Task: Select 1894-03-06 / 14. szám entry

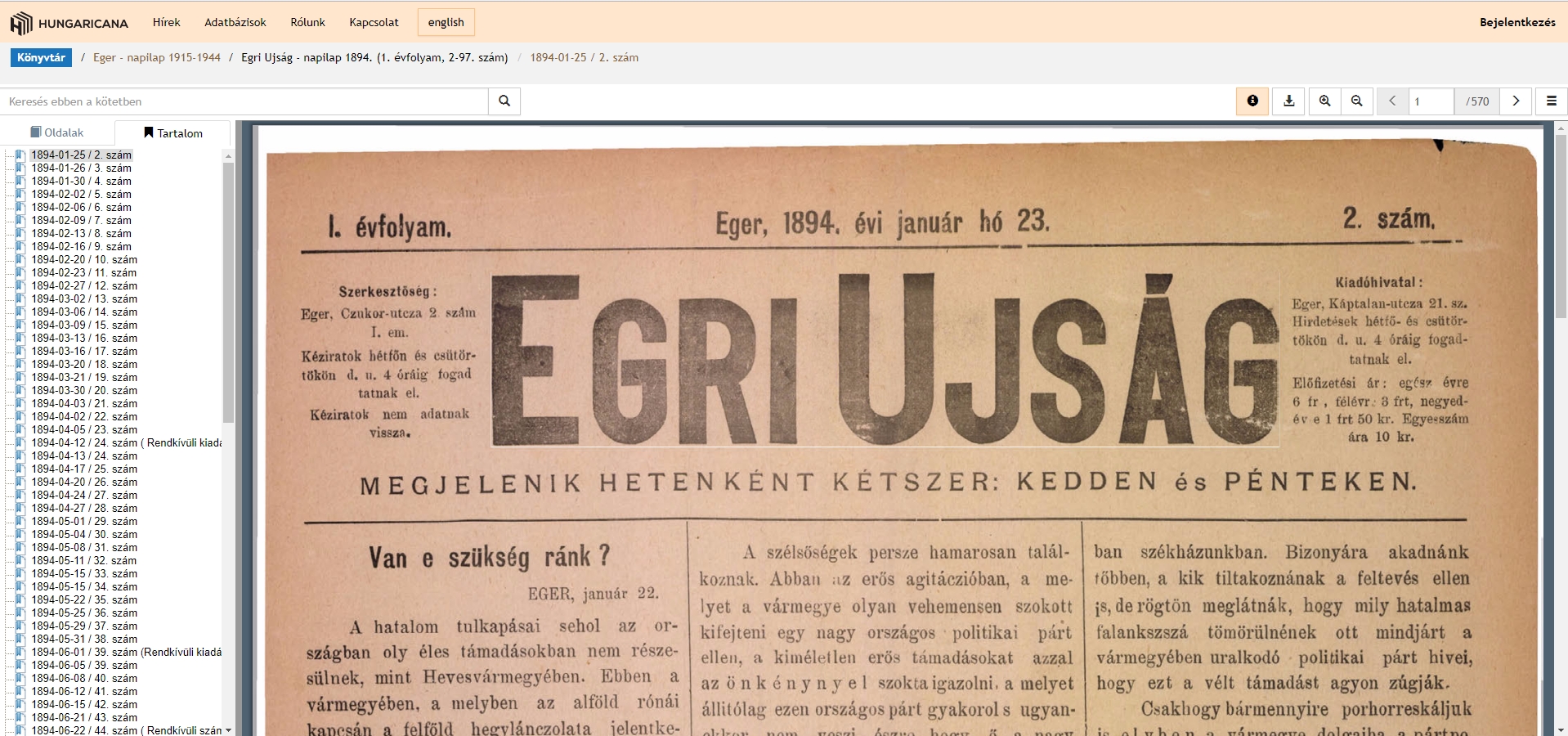Action: 84,312
